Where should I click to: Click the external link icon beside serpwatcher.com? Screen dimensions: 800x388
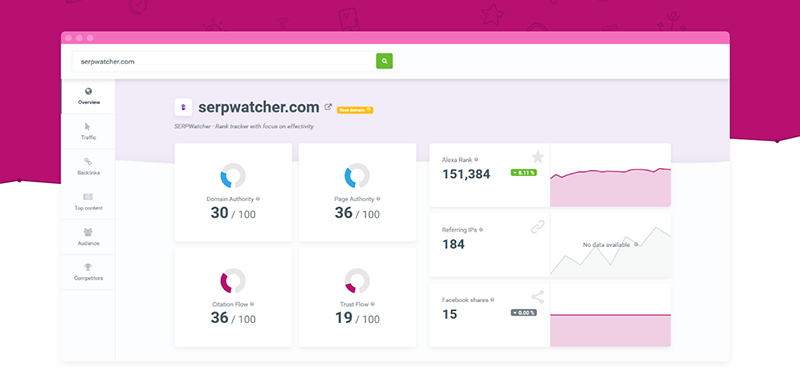[328, 107]
